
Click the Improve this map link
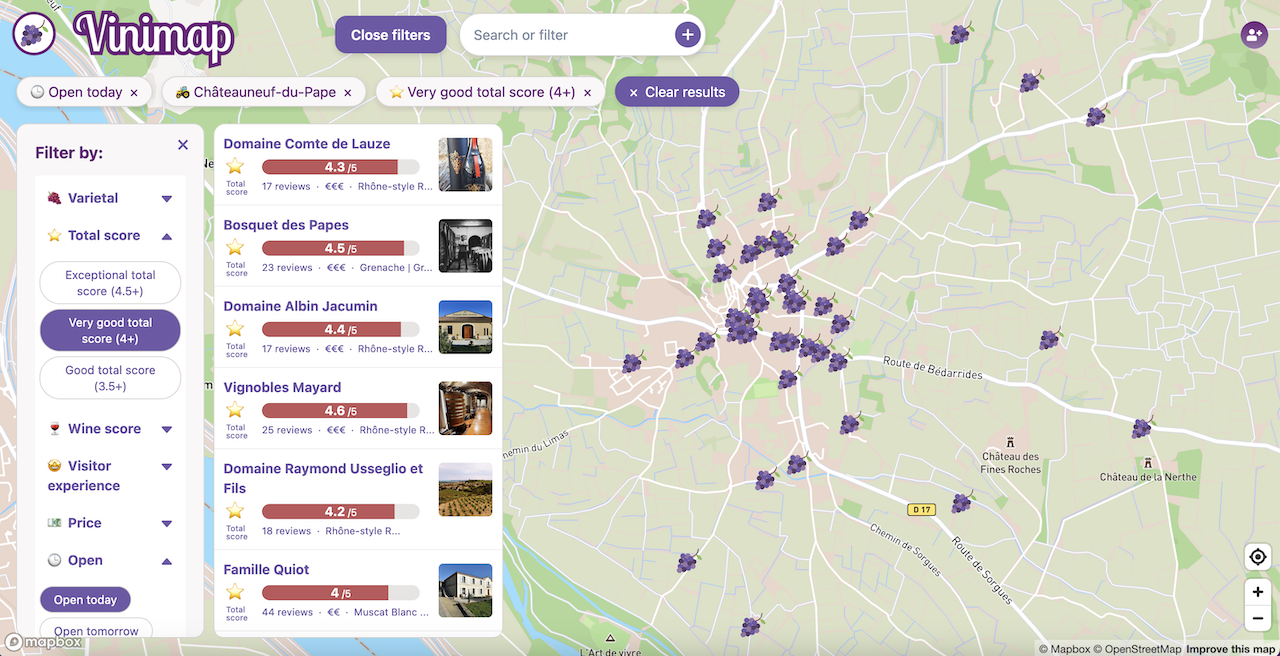click(x=1231, y=649)
